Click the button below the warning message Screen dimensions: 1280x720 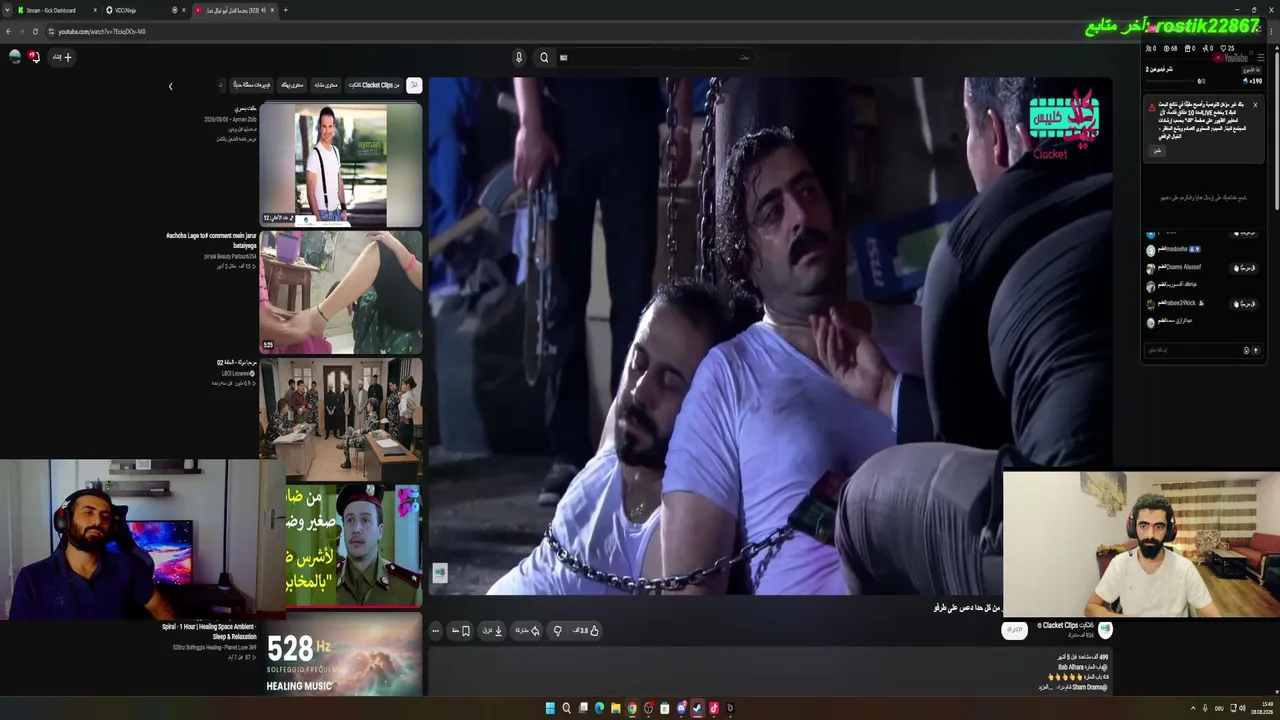[1158, 151]
